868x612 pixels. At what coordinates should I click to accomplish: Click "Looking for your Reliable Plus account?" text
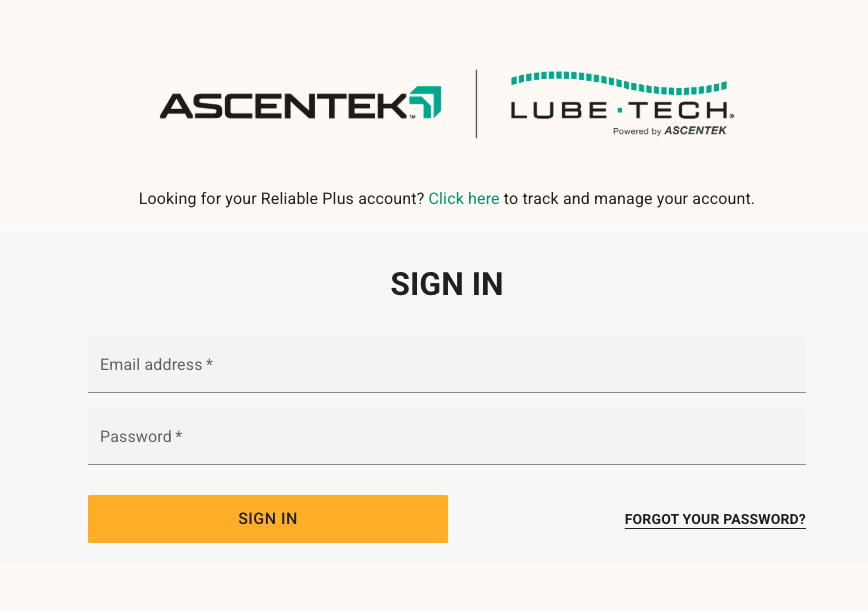282,199
